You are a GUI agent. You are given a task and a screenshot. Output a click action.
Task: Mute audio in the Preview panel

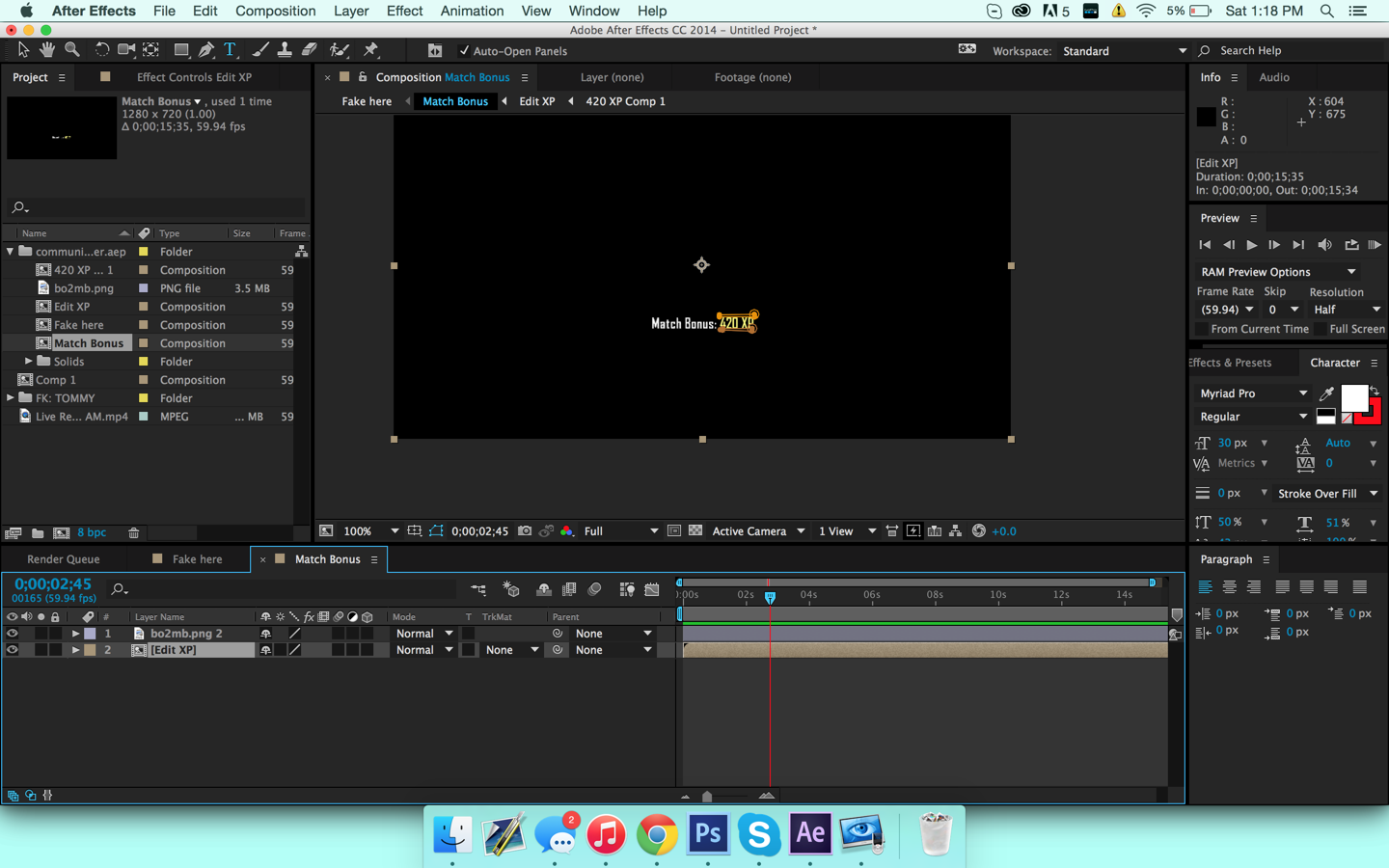[1324, 245]
